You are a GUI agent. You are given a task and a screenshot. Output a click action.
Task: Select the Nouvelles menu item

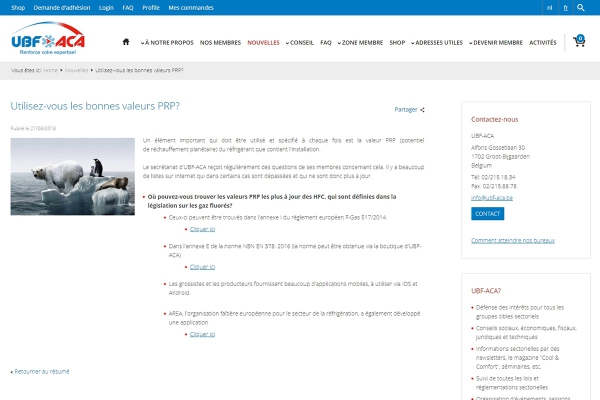pos(263,42)
